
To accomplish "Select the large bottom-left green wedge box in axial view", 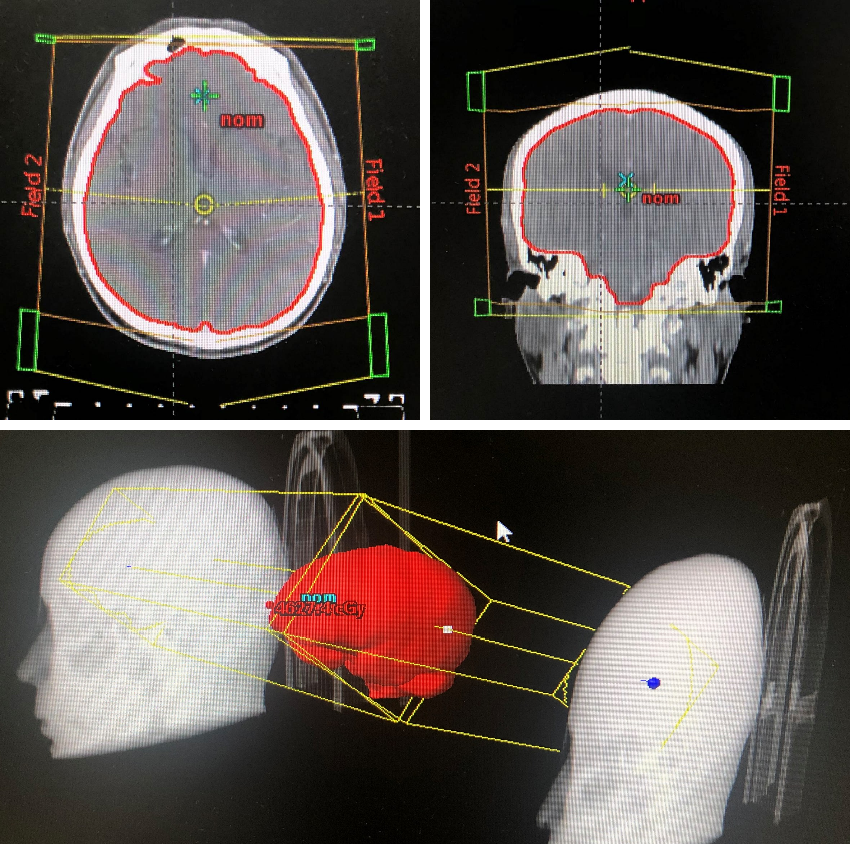I will tap(29, 342).
